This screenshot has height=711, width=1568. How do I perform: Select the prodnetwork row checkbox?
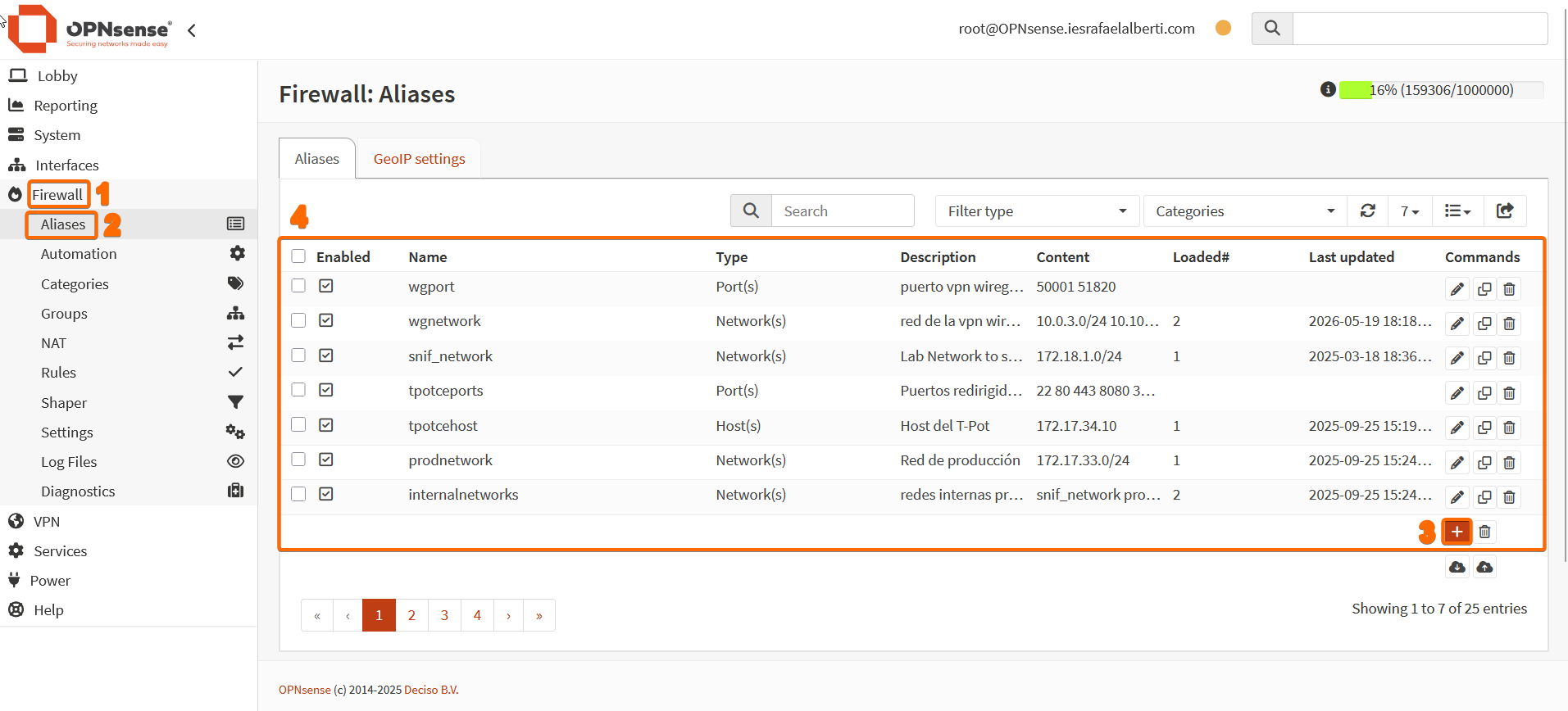(298, 460)
